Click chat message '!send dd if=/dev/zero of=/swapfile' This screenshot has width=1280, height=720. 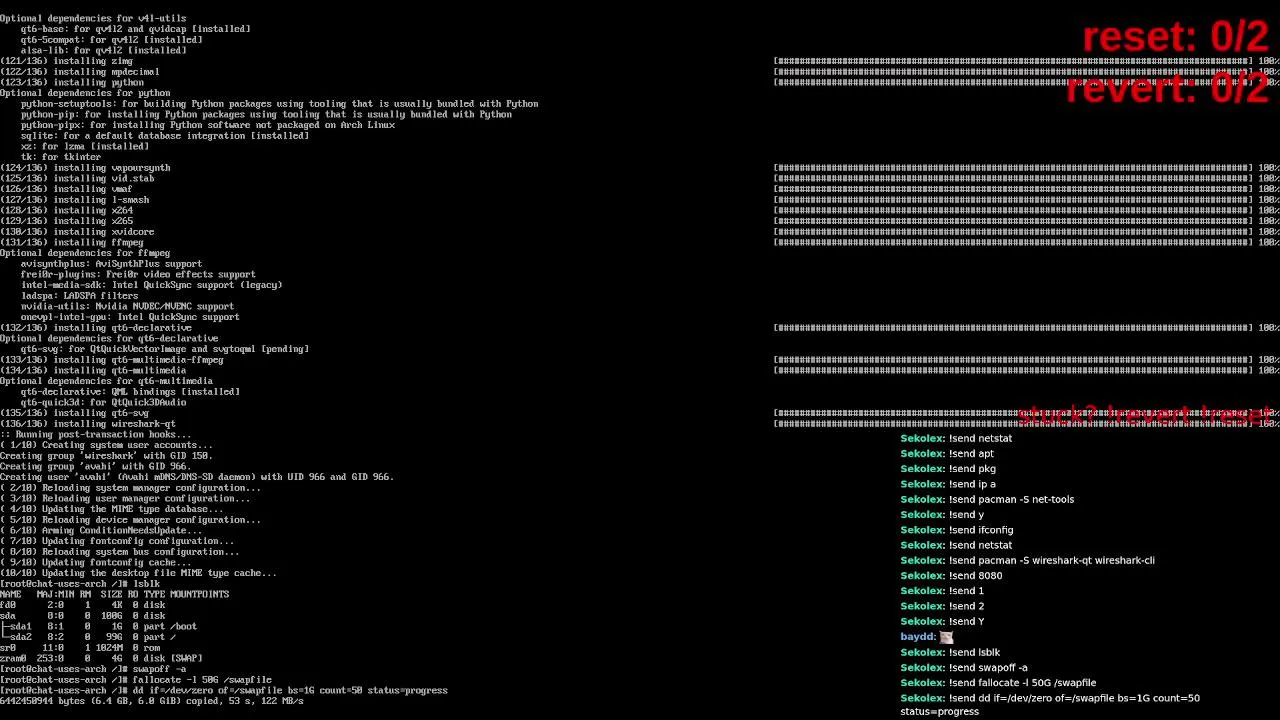point(1050,705)
